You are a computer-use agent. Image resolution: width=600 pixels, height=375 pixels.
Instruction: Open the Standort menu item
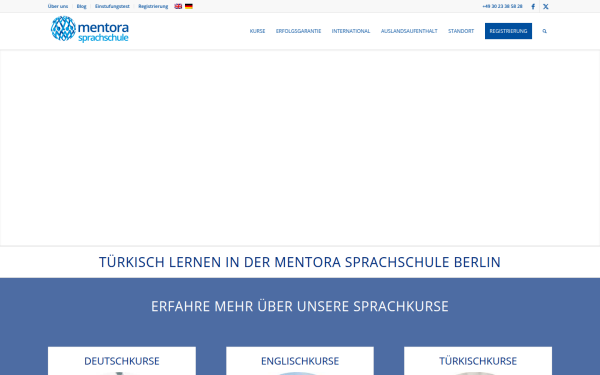pos(461,31)
